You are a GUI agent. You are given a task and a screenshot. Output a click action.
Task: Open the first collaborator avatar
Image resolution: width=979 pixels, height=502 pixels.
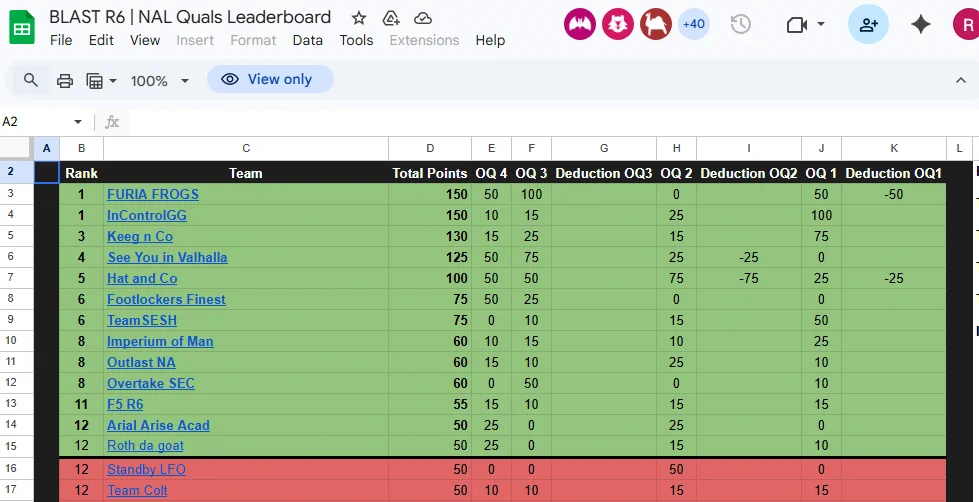pos(579,24)
